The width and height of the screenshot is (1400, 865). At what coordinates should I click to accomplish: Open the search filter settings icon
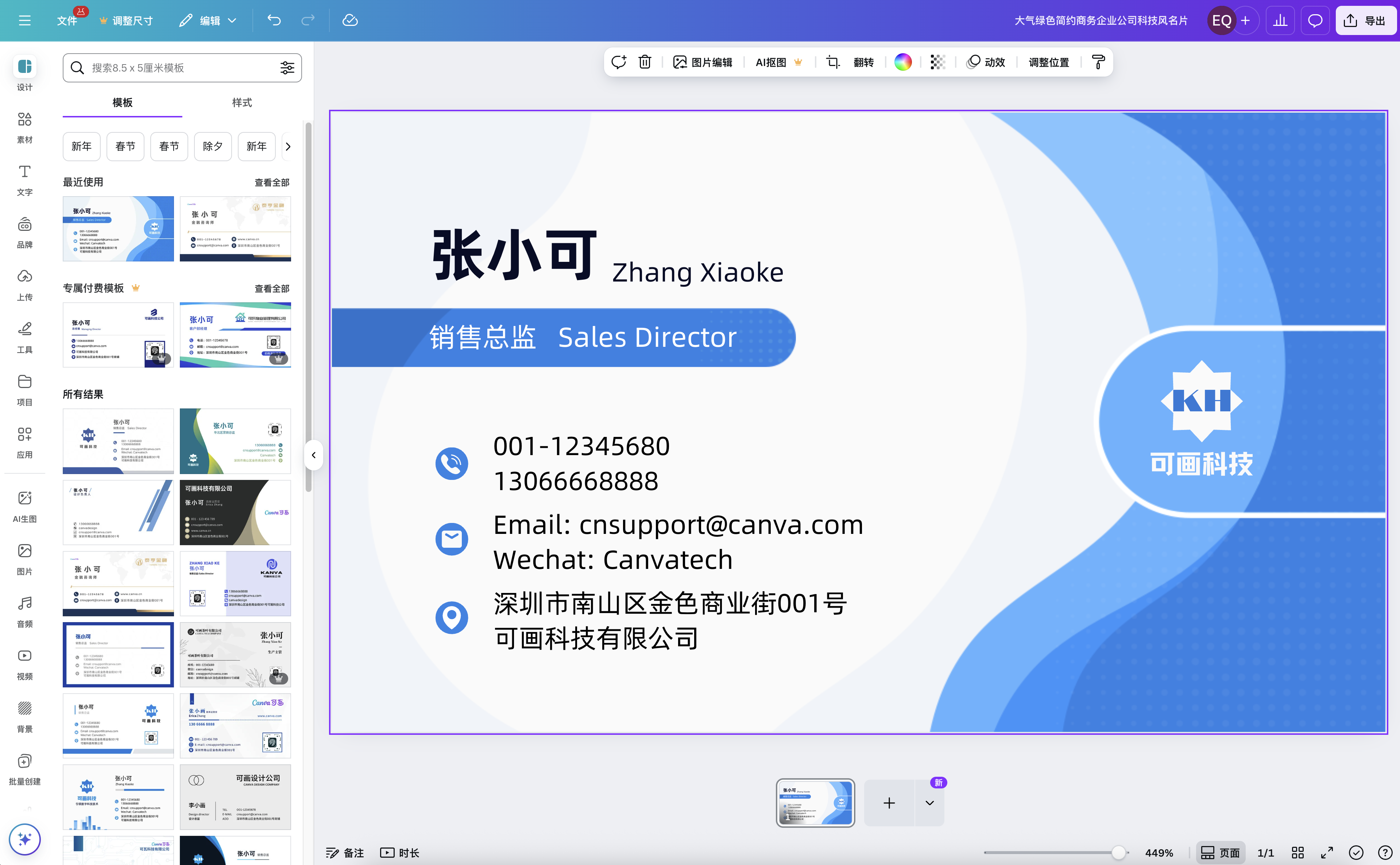[287, 67]
